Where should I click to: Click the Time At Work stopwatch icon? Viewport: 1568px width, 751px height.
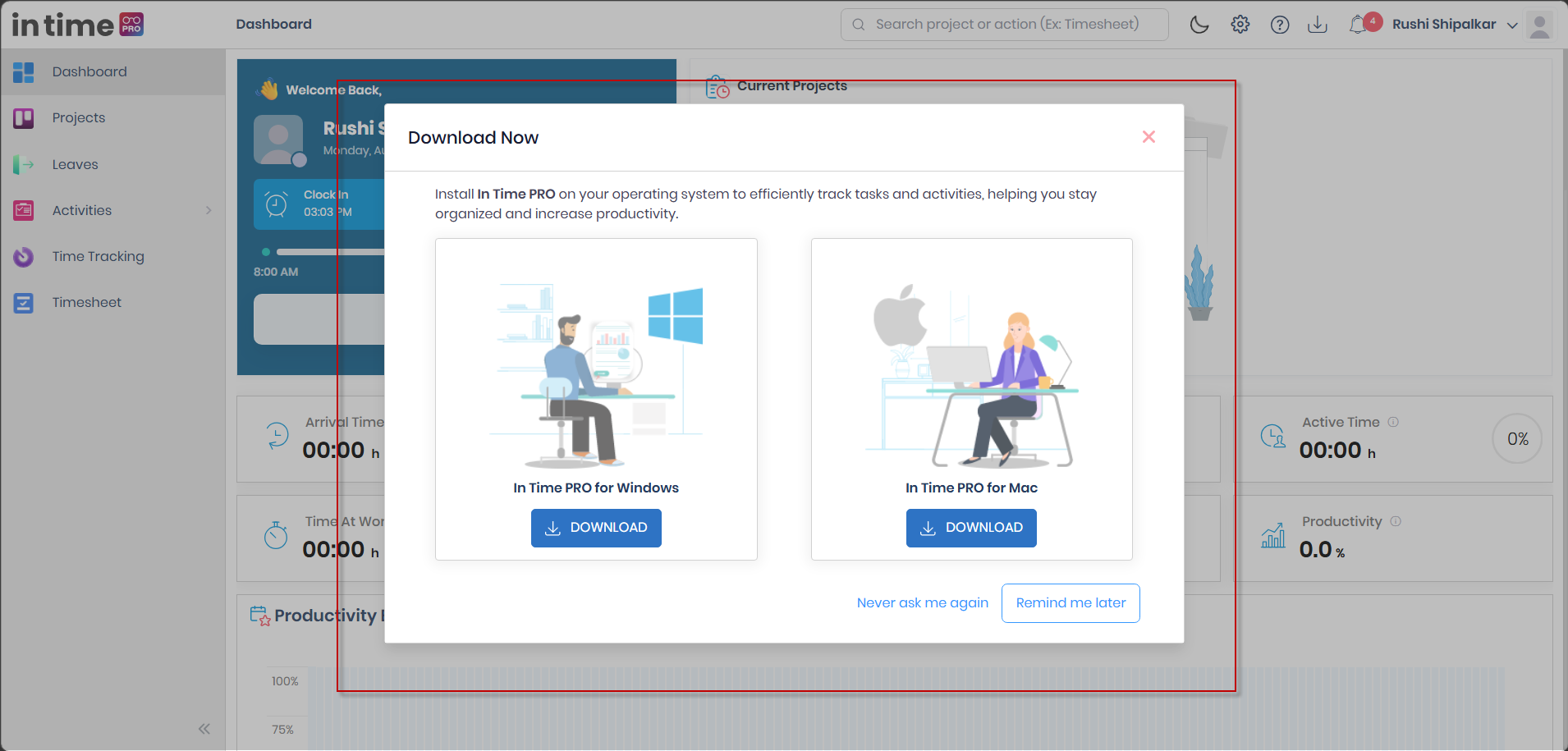point(276,535)
